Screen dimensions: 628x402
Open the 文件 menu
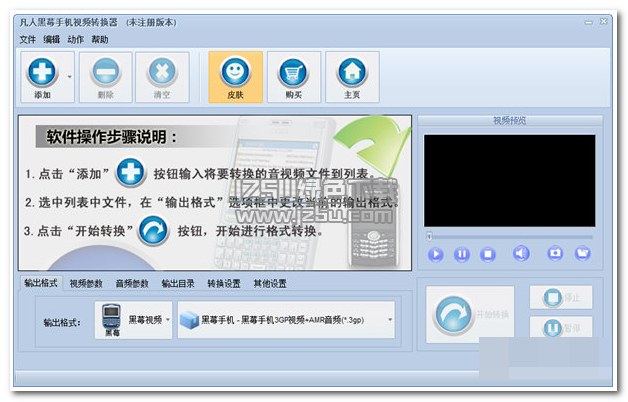[28, 39]
